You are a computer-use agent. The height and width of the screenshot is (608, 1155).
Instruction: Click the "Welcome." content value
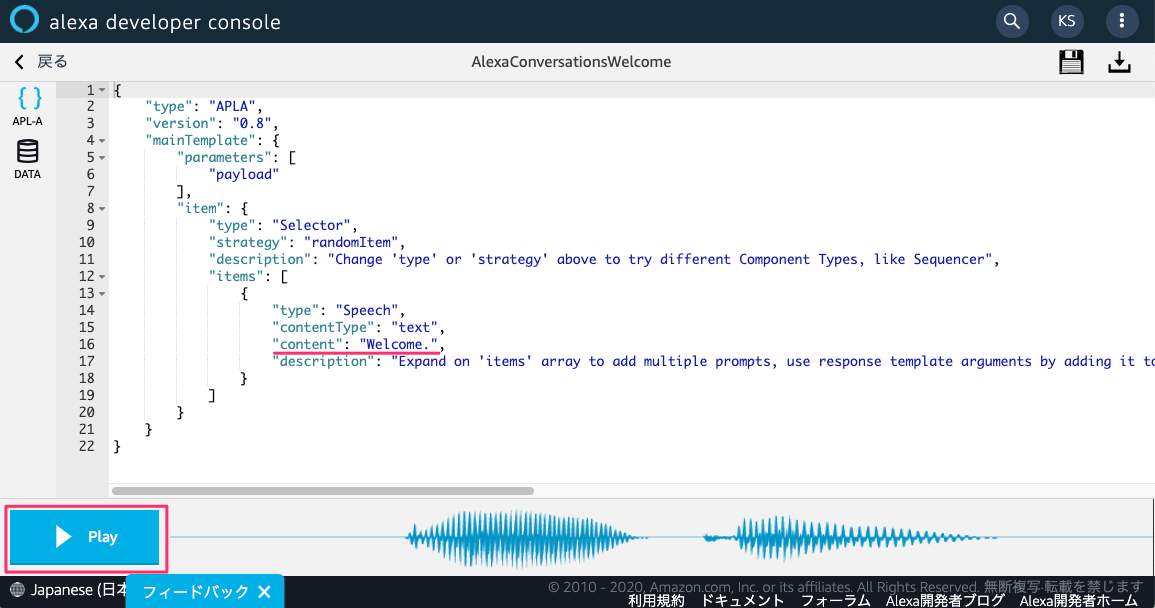[x=399, y=344]
